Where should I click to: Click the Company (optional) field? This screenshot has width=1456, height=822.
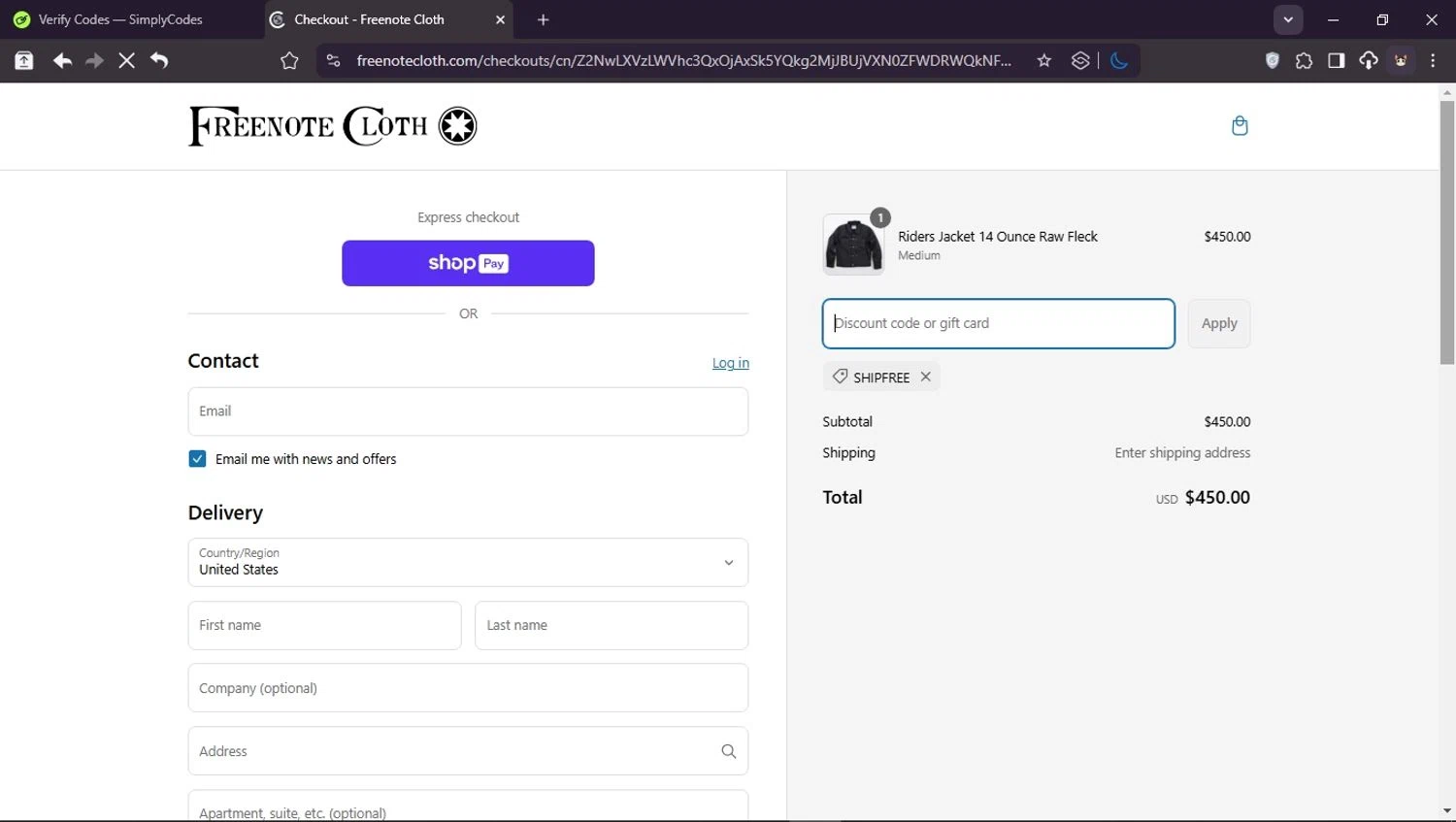click(x=468, y=688)
